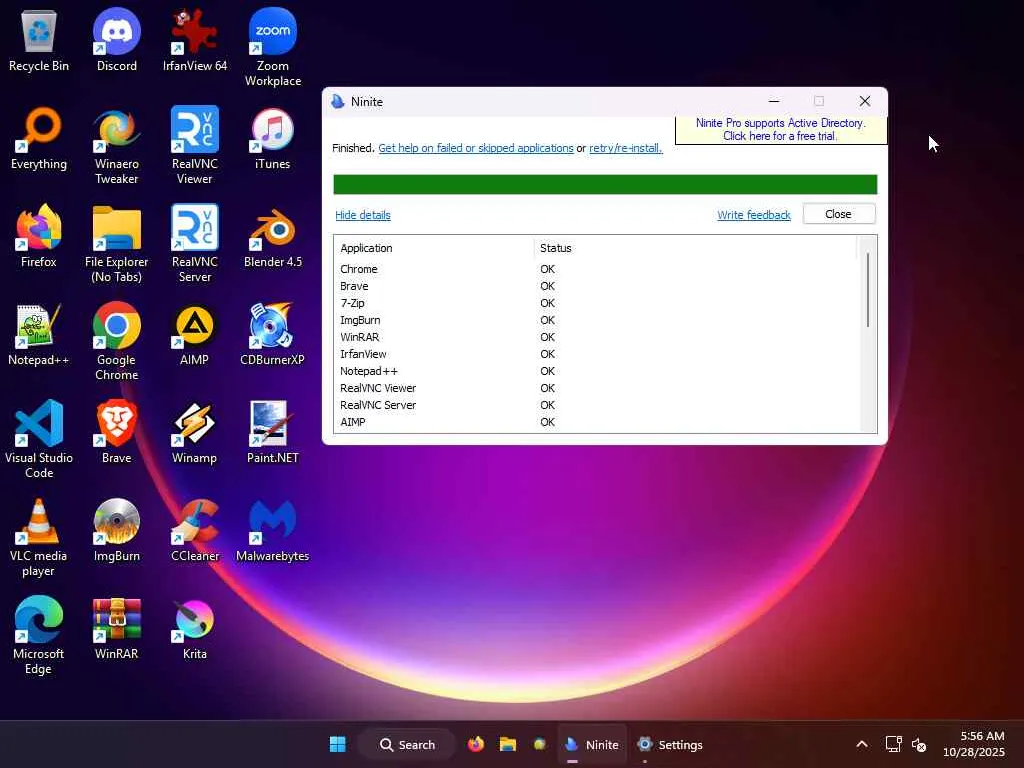Screen dimensions: 1024x768
Task: Click the Status column header
Action: coord(696,248)
